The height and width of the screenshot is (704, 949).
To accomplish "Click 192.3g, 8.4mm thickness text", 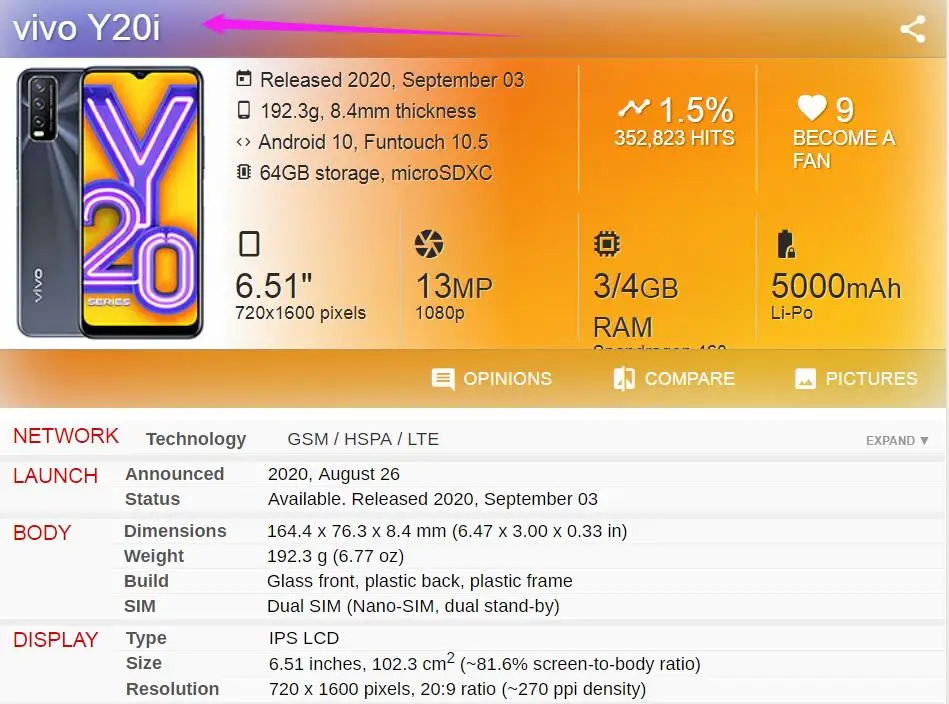I will click(368, 111).
